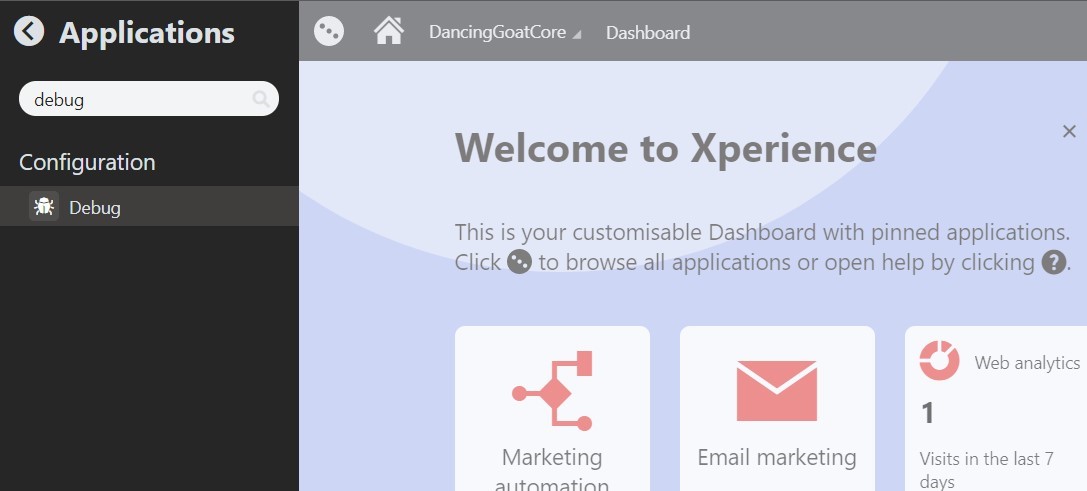Screen dimensions: 1087x491
Task: Click the Marketing automation workflow icon
Action: [553, 390]
